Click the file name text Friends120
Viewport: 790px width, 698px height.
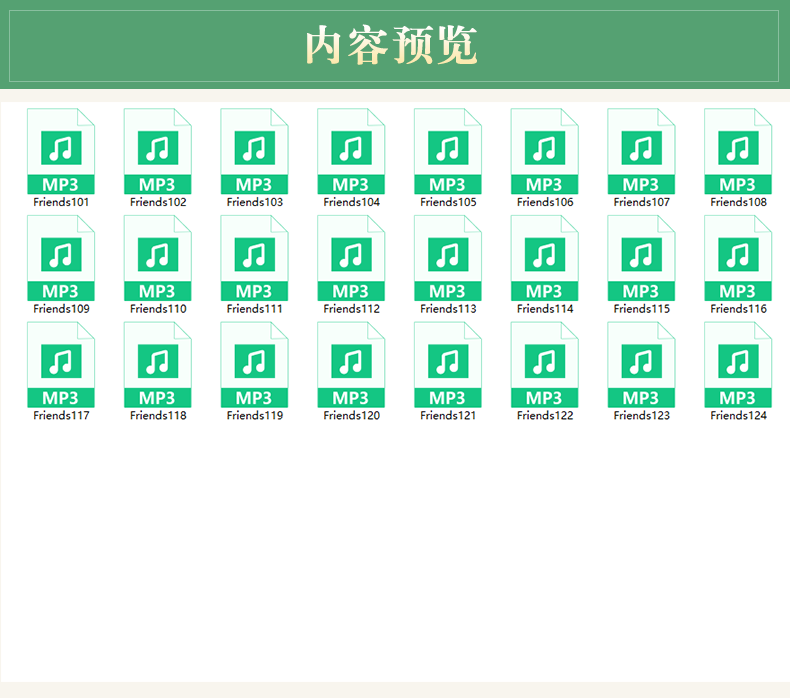(351, 416)
